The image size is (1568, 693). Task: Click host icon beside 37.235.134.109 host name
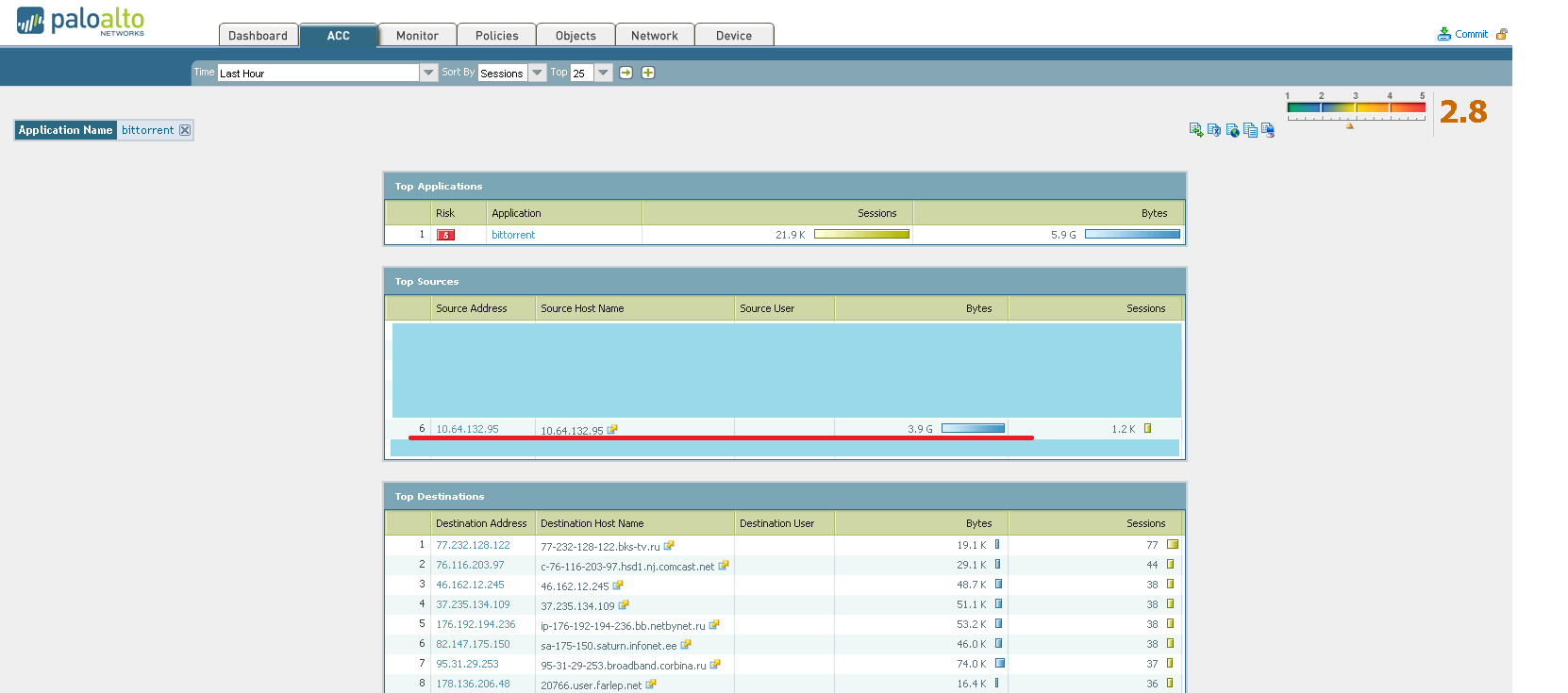[624, 604]
